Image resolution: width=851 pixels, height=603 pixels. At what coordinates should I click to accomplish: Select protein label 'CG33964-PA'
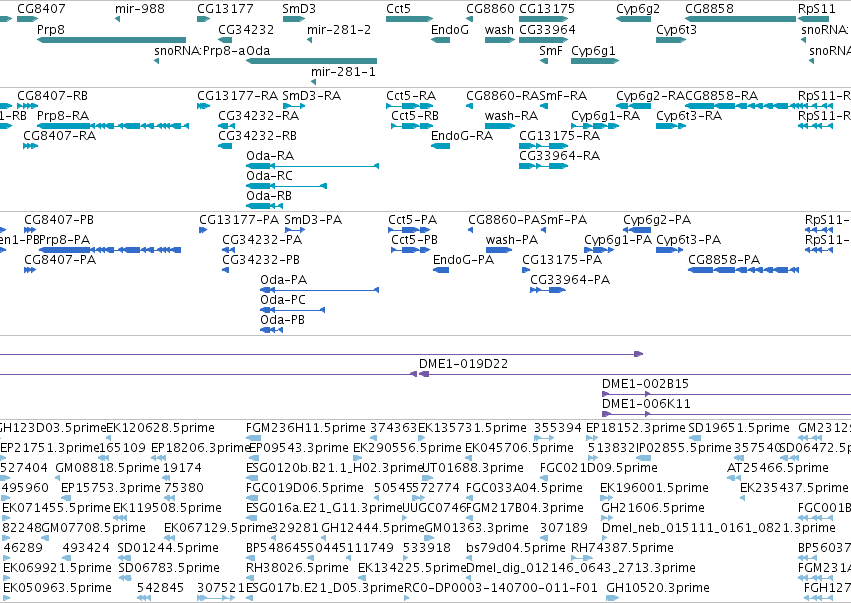coord(570,280)
